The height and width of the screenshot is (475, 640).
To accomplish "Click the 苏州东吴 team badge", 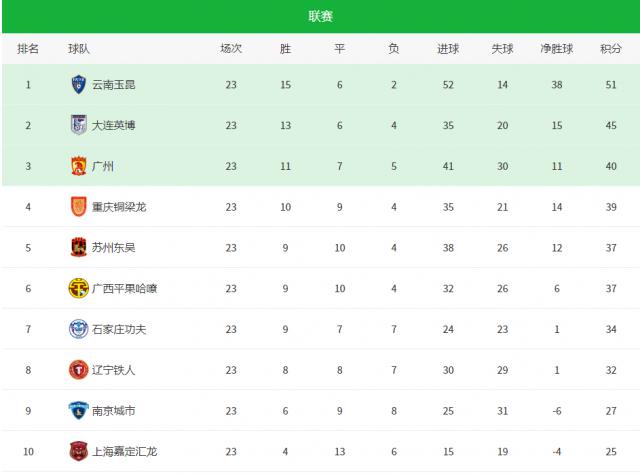I will pyautogui.click(x=78, y=247).
